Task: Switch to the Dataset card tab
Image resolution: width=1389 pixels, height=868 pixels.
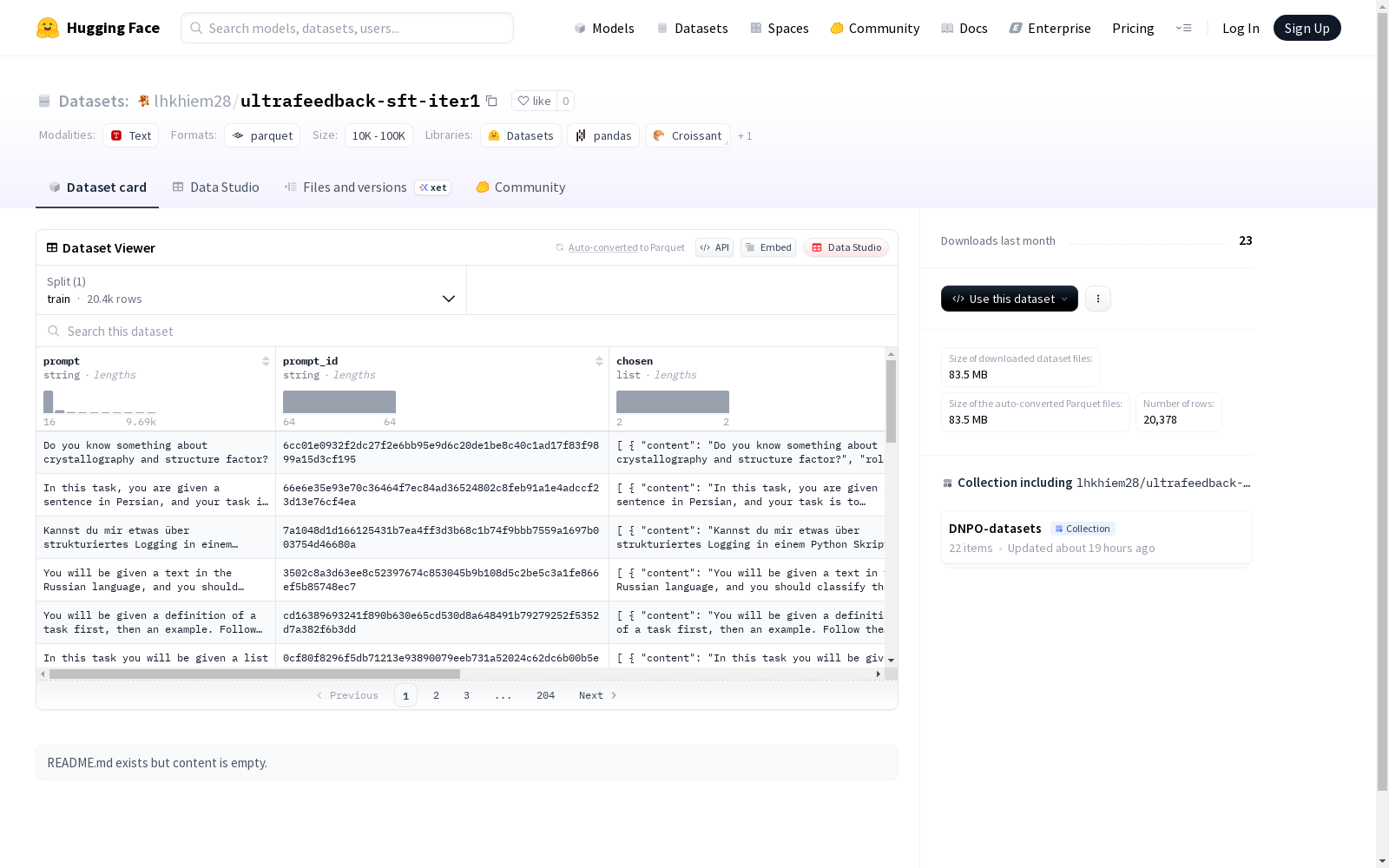Action: (x=97, y=187)
